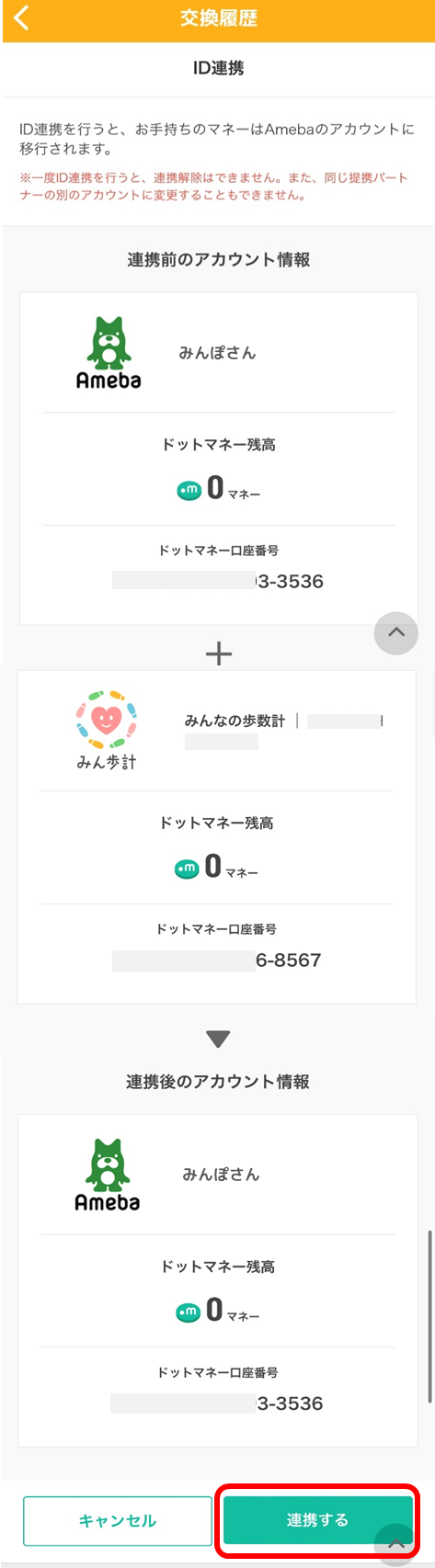Click the Ameba mascot logo in the pre-link account
Image resolution: width=435 pixels, height=1568 pixels.
coord(109,353)
